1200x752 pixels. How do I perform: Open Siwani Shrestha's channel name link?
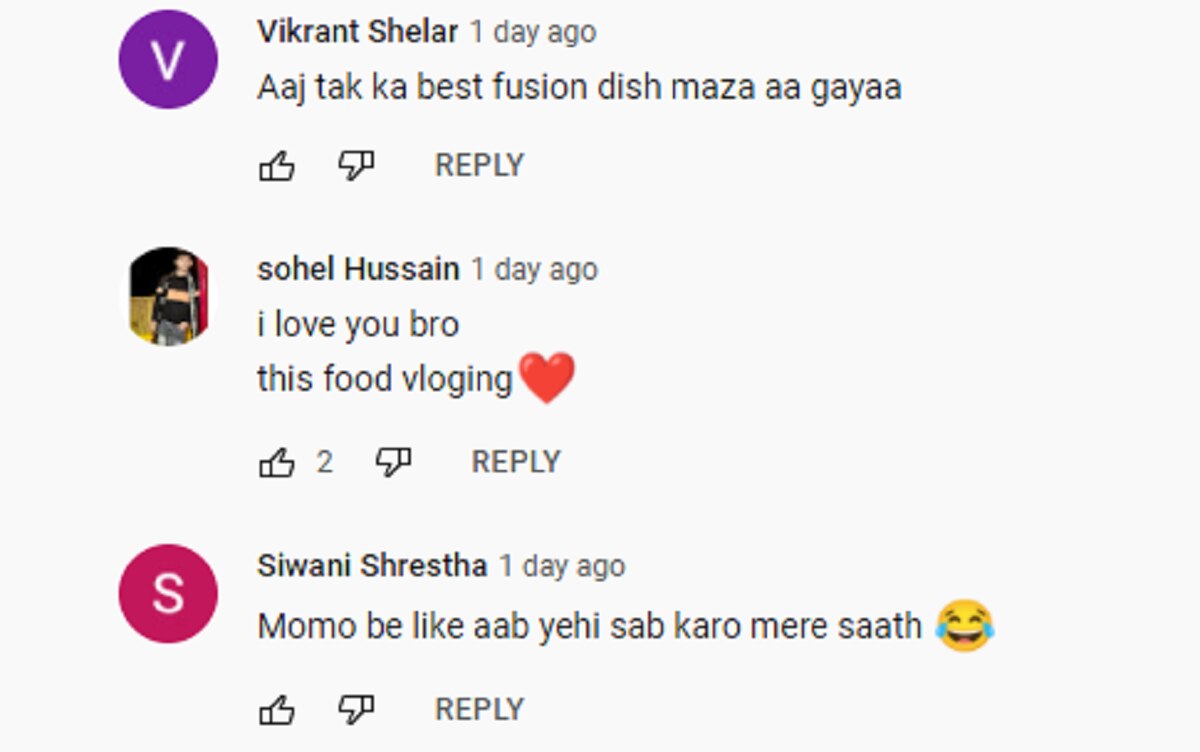(x=372, y=566)
